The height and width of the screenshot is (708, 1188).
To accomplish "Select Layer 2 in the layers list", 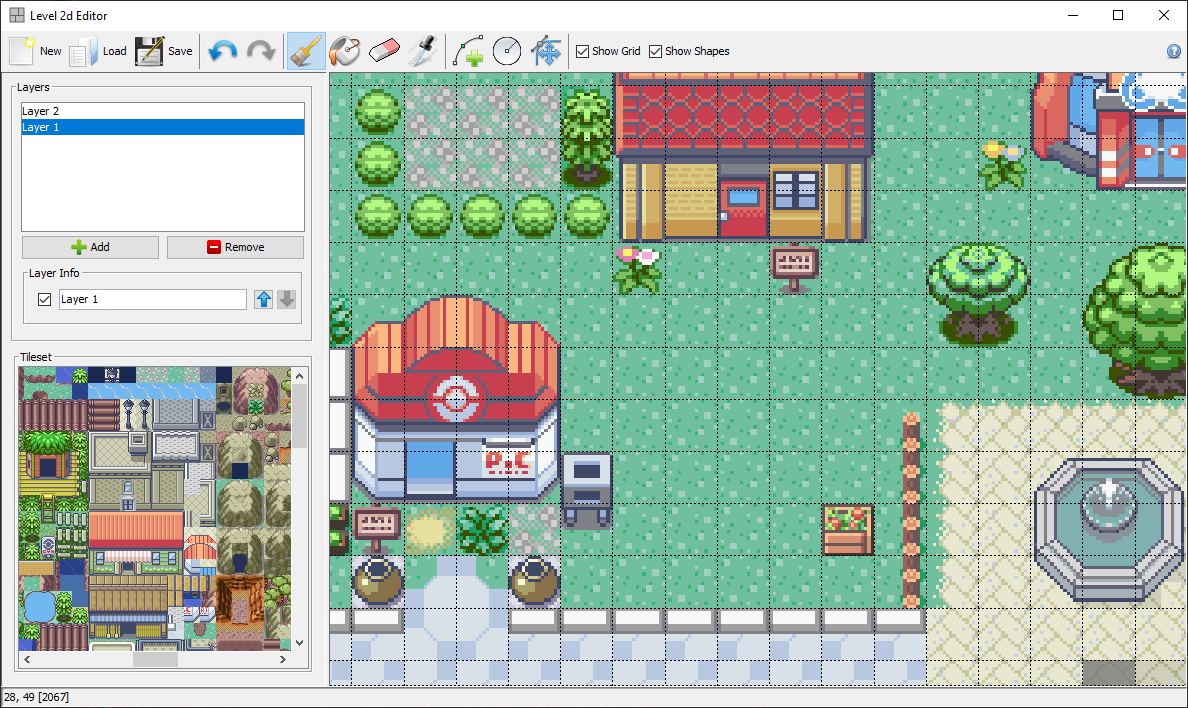I will pyautogui.click(x=163, y=111).
